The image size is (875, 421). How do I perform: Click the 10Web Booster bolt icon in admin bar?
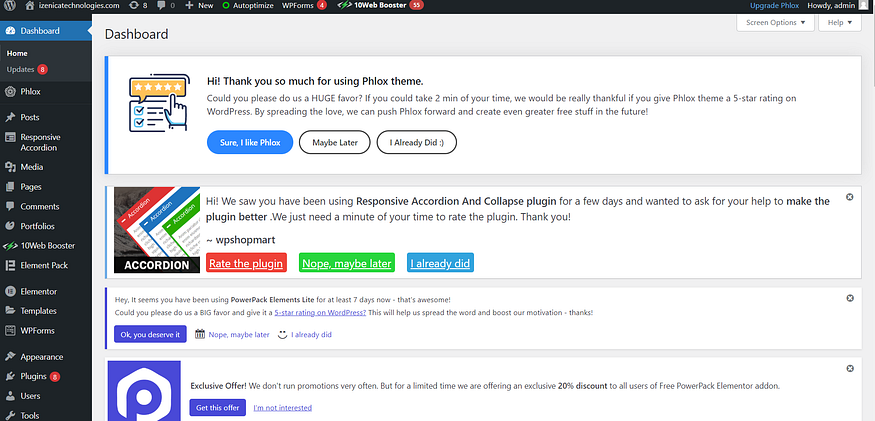(x=344, y=6)
